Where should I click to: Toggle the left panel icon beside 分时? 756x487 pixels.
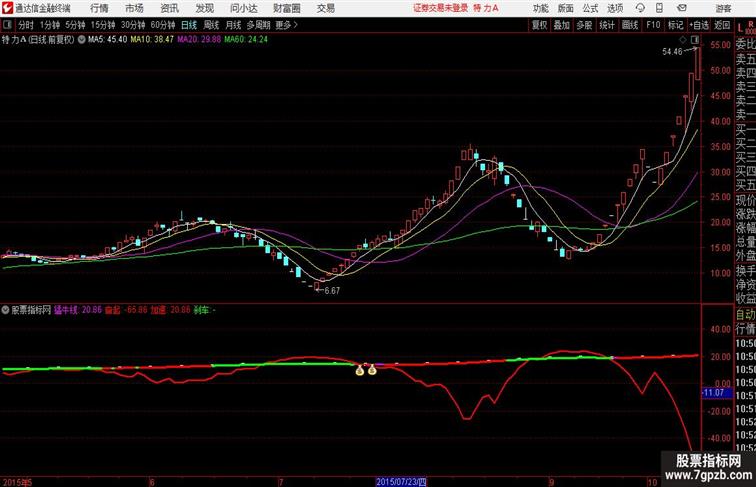[x=7, y=25]
